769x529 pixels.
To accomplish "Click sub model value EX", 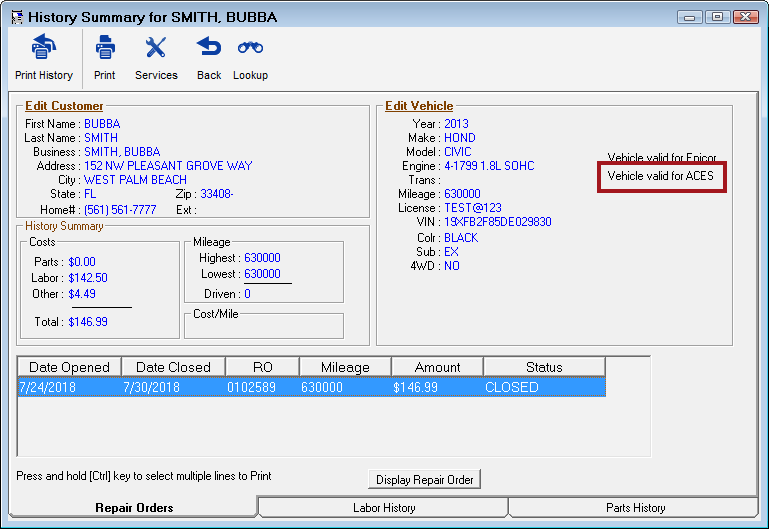I will (x=451, y=252).
